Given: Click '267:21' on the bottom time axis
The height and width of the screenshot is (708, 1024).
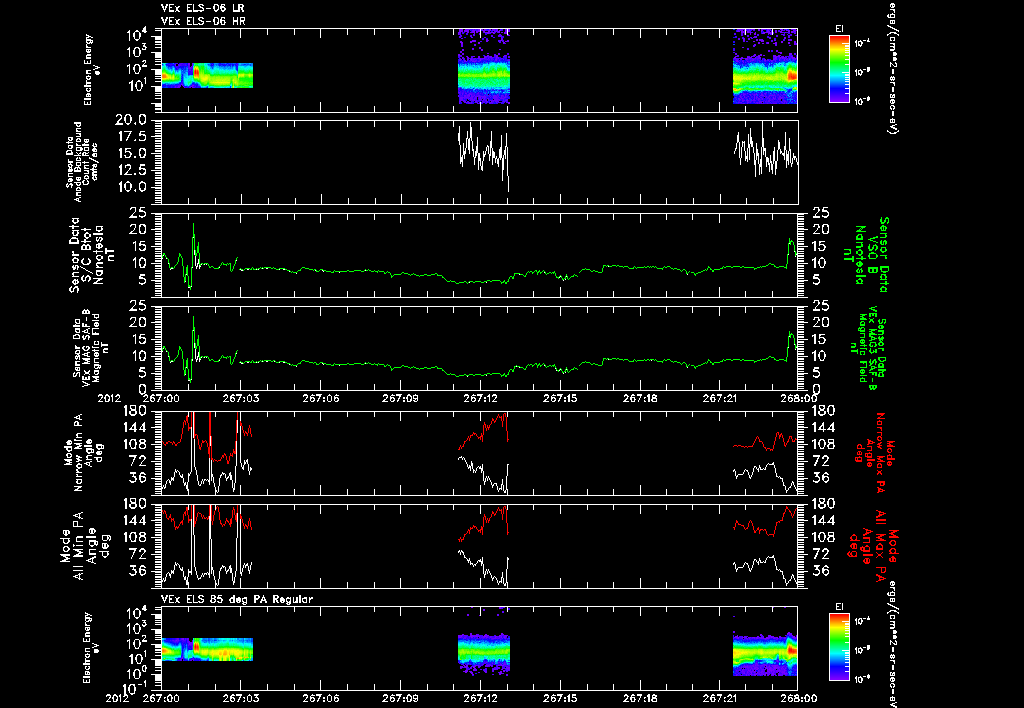Looking at the screenshot, I should (x=719, y=698).
